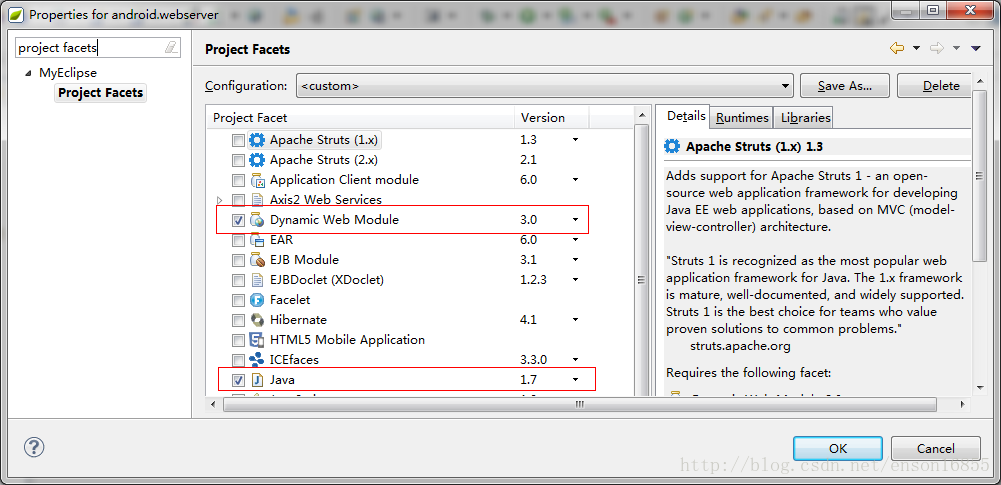Enable the Apache Struts (1.x) checkbox
Image resolution: width=1001 pixels, height=485 pixels.
238,140
